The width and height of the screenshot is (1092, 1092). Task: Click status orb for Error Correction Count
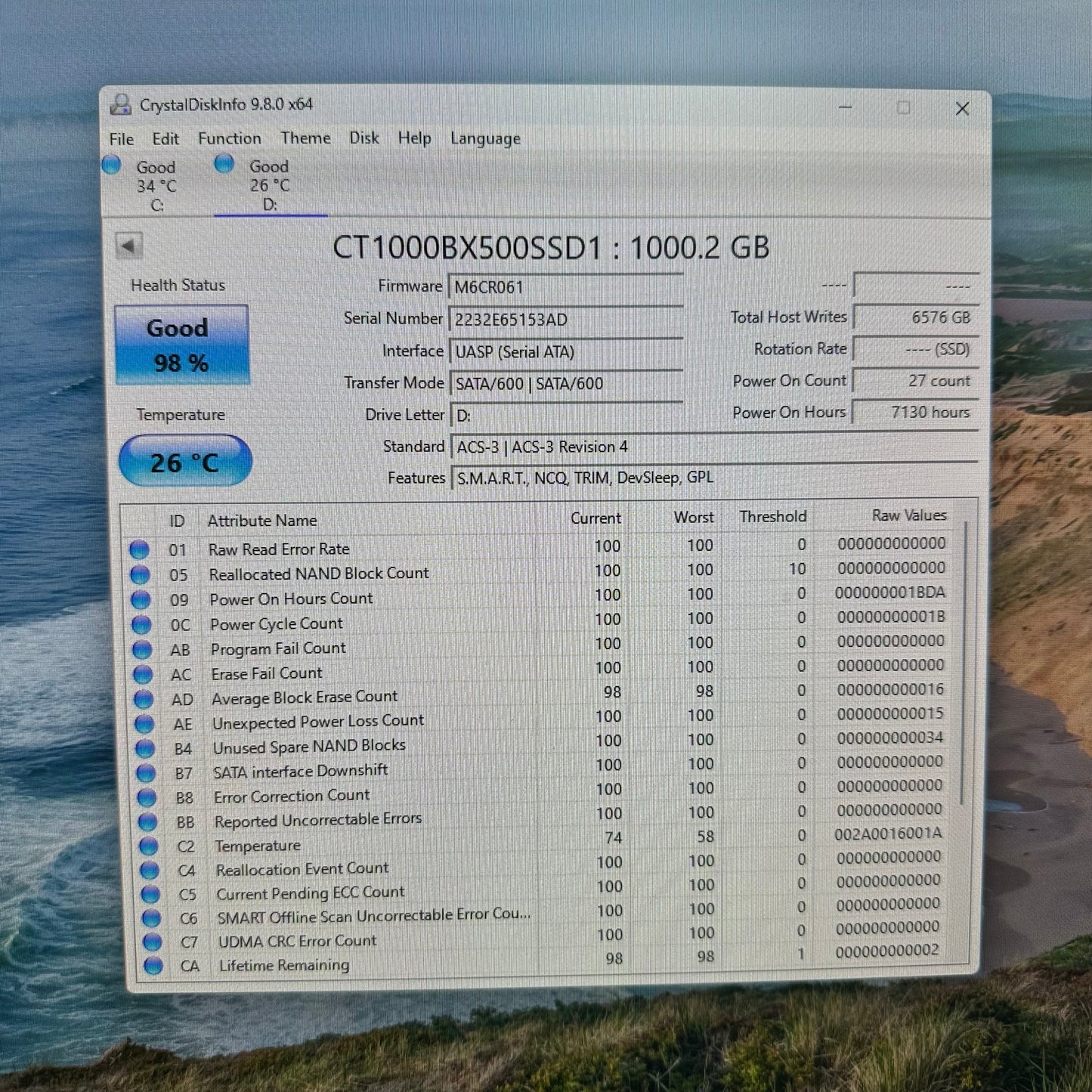pos(147,797)
